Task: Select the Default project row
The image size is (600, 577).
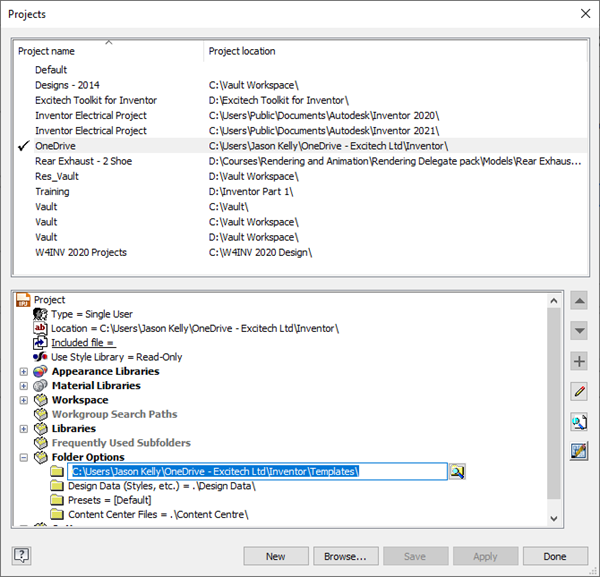Action: point(300,70)
